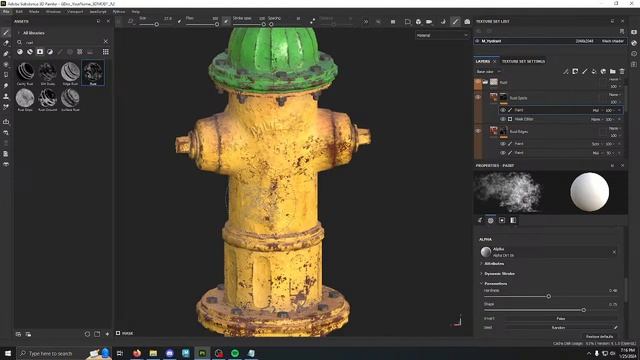This screenshot has height=360, width=640.
Task: Open the Base color channel dropdown
Action: click(489, 71)
